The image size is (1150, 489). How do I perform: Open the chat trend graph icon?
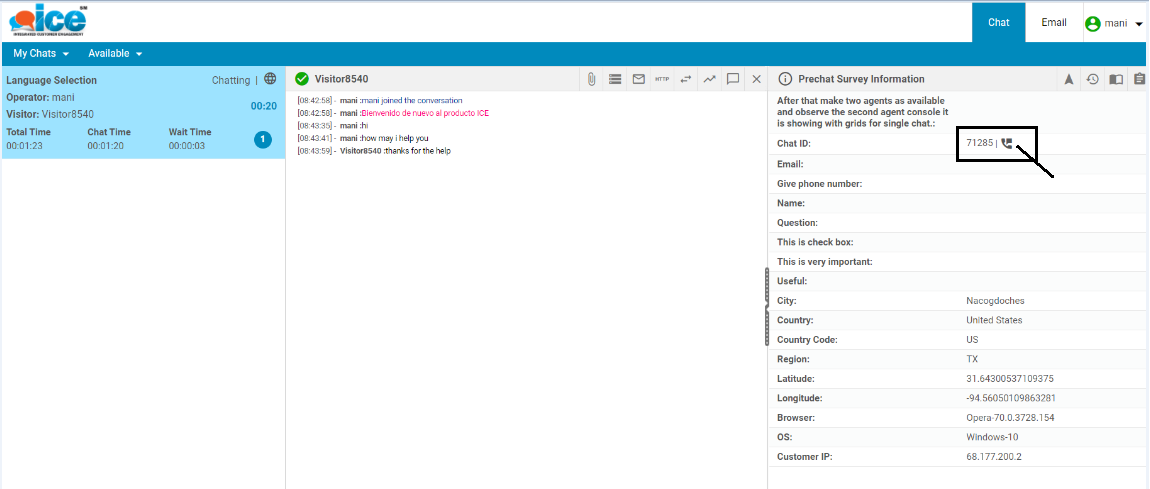coord(709,79)
